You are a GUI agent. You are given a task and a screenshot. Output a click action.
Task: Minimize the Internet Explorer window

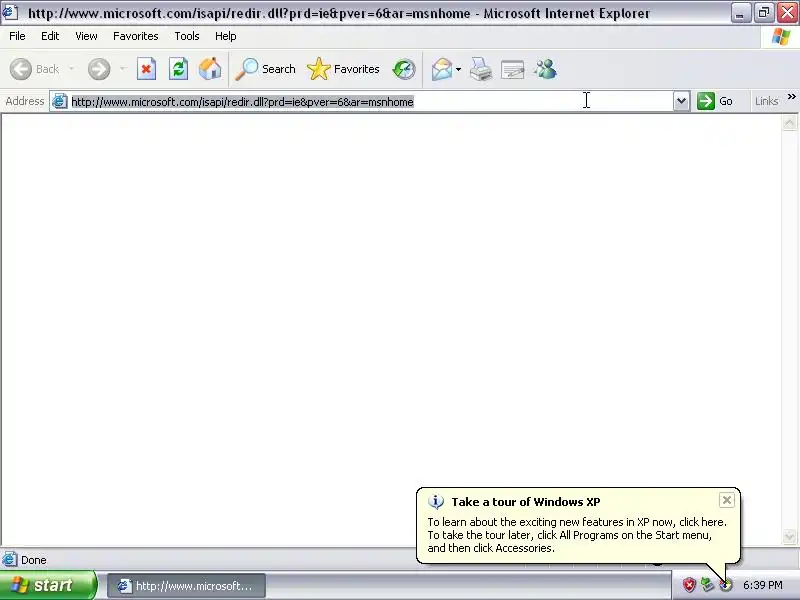[x=740, y=13]
